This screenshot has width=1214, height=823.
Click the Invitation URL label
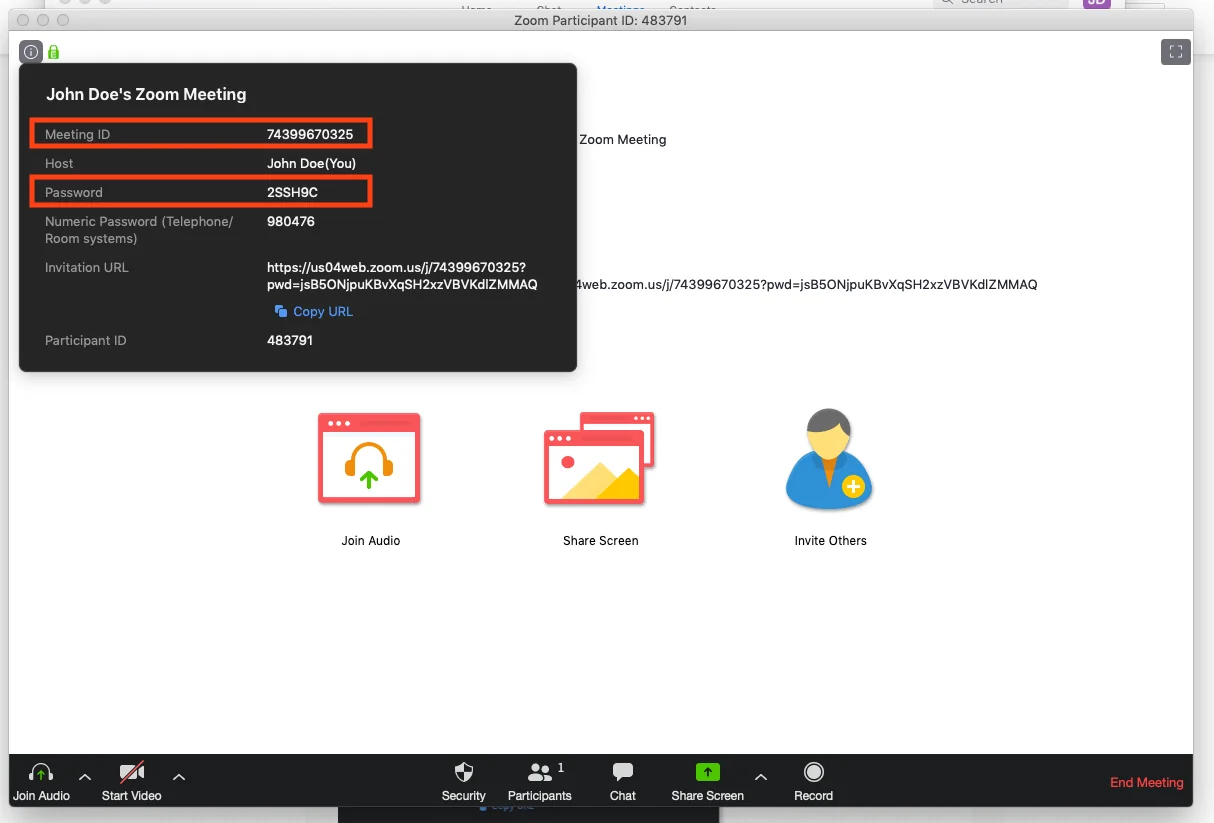pyautogui.click(x=87, y=267)
